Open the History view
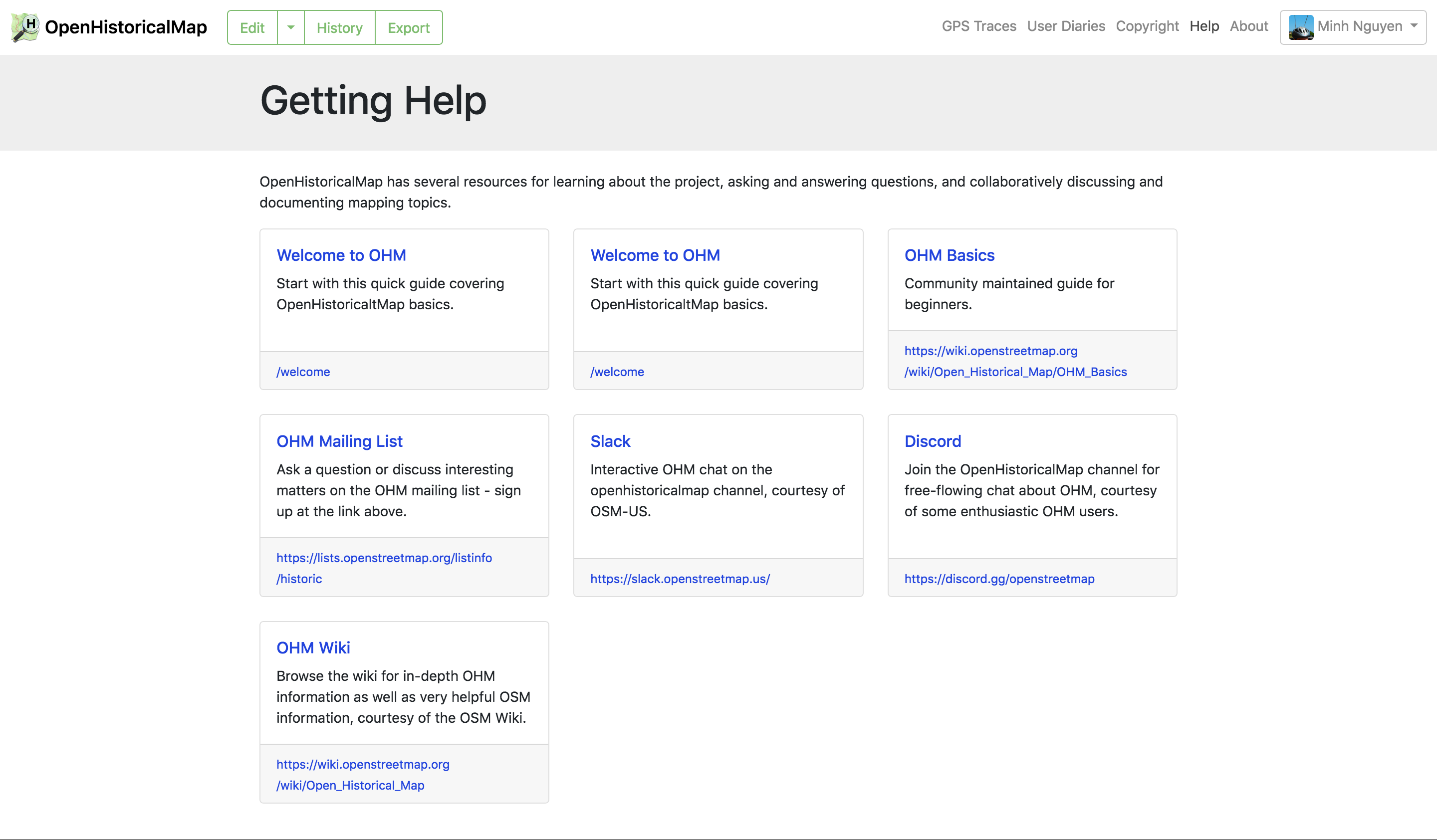This screenshot has height=840, width=1437. pos(339,27)
